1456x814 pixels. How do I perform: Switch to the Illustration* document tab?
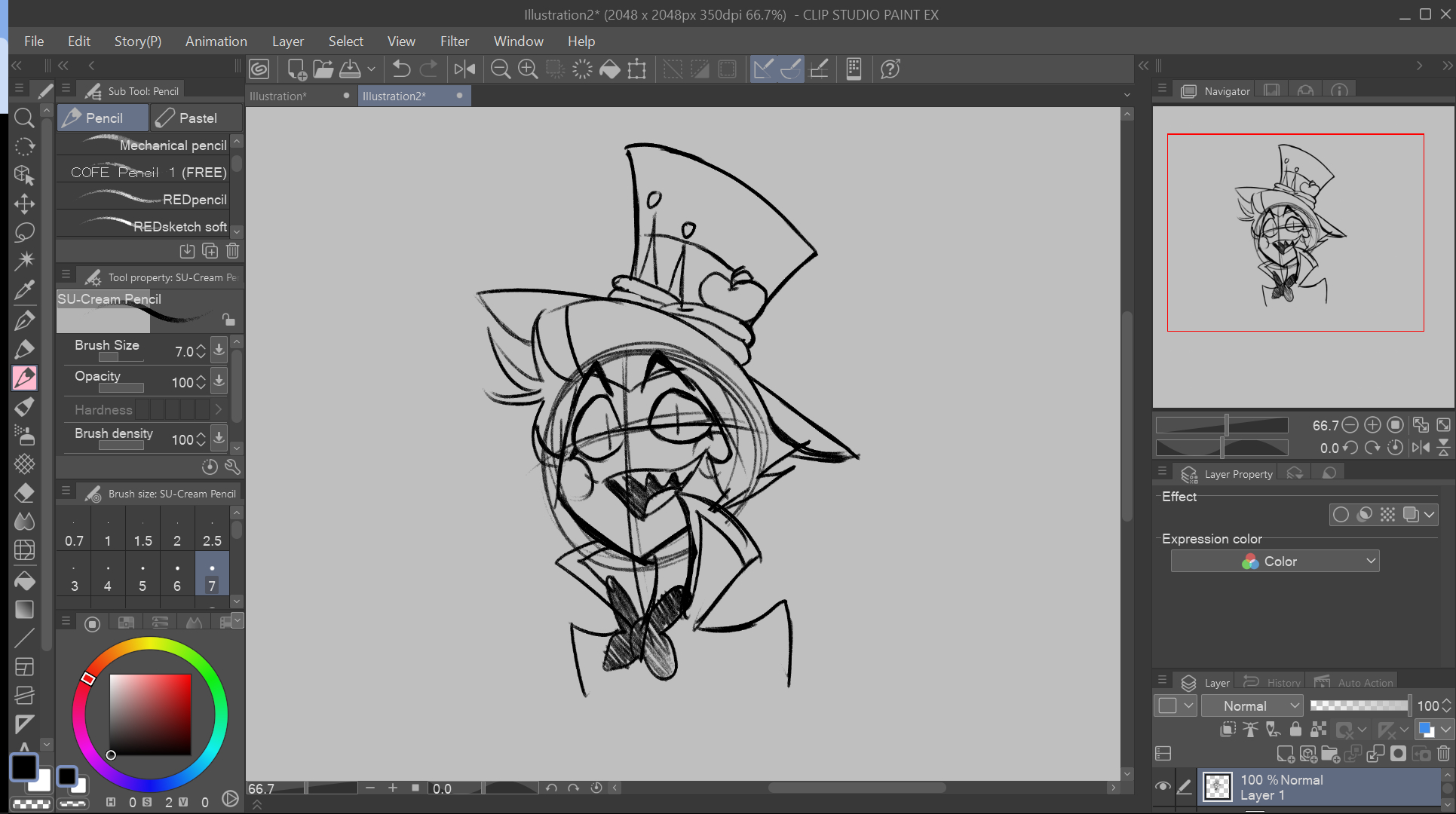point(278,96)
